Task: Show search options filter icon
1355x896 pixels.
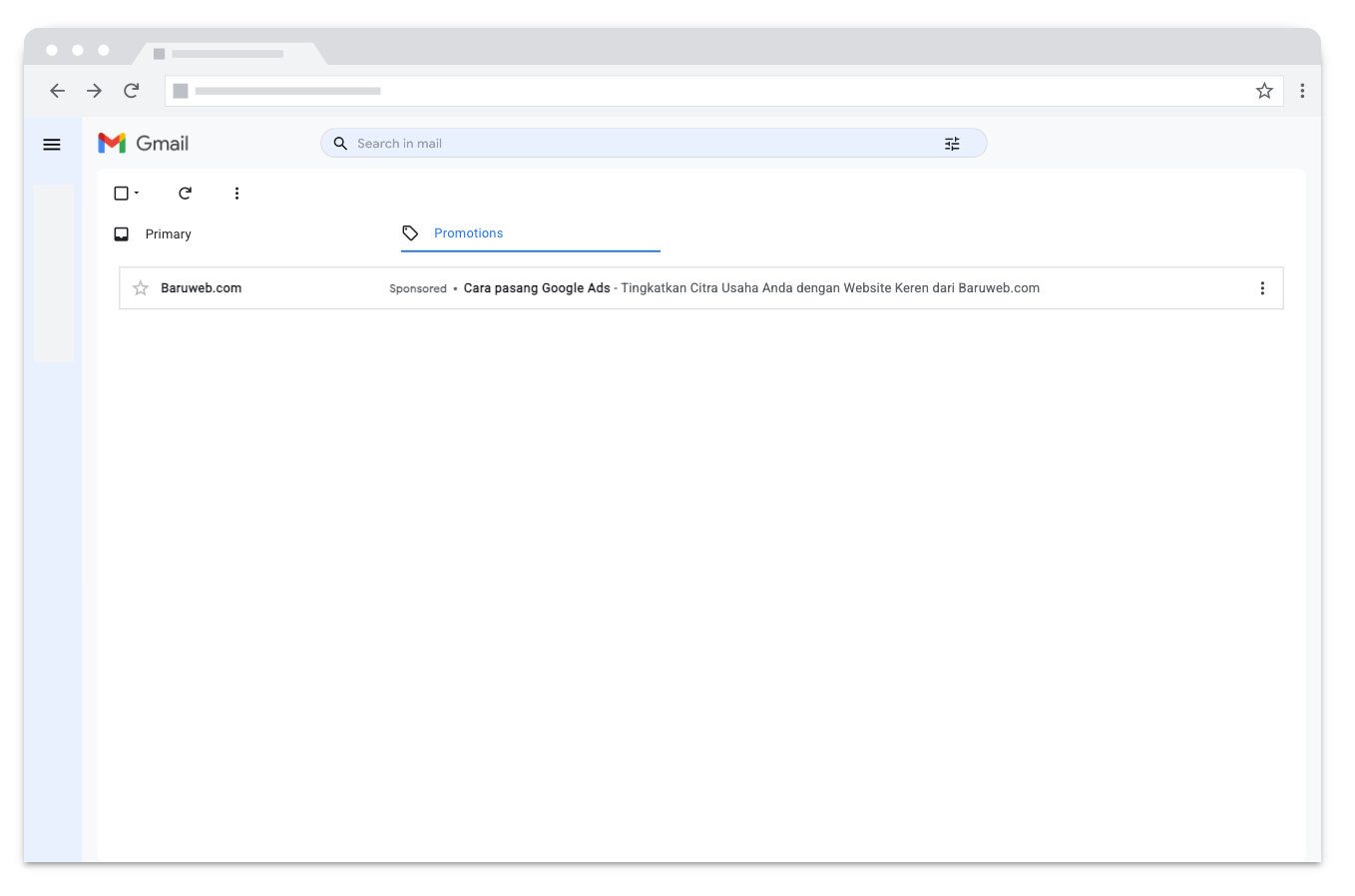Action: pyautogui.click(x=952, y=144)
